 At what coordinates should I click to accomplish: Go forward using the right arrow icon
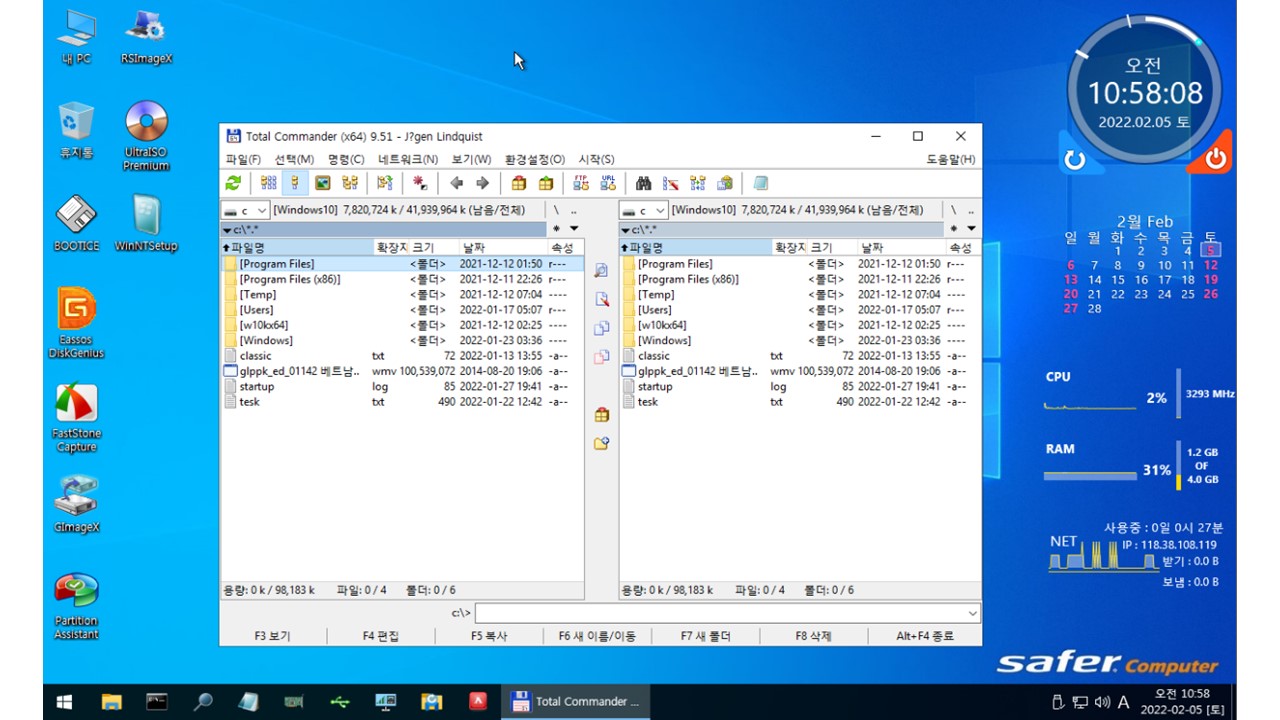(482, 183)
